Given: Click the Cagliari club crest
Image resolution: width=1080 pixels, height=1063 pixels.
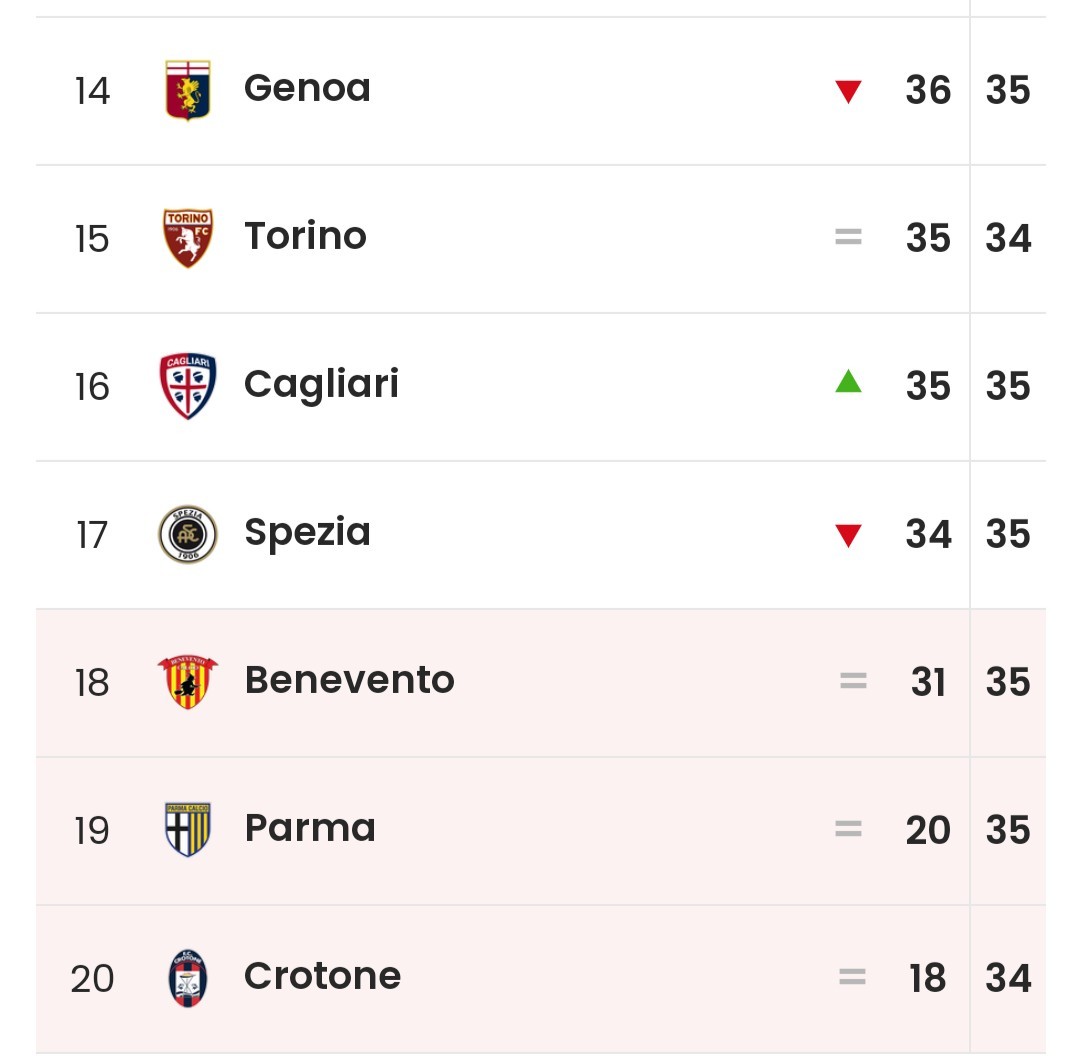Looking at the screenshot, I should (x=187, y=386).
